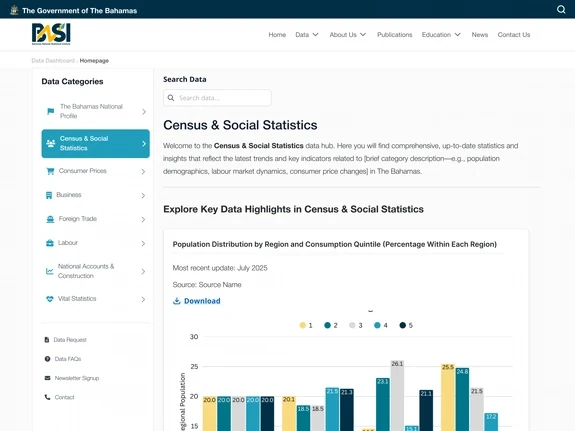The image size is (575, 431).
Task: Click the Search data input field
Action: [217, 98]
